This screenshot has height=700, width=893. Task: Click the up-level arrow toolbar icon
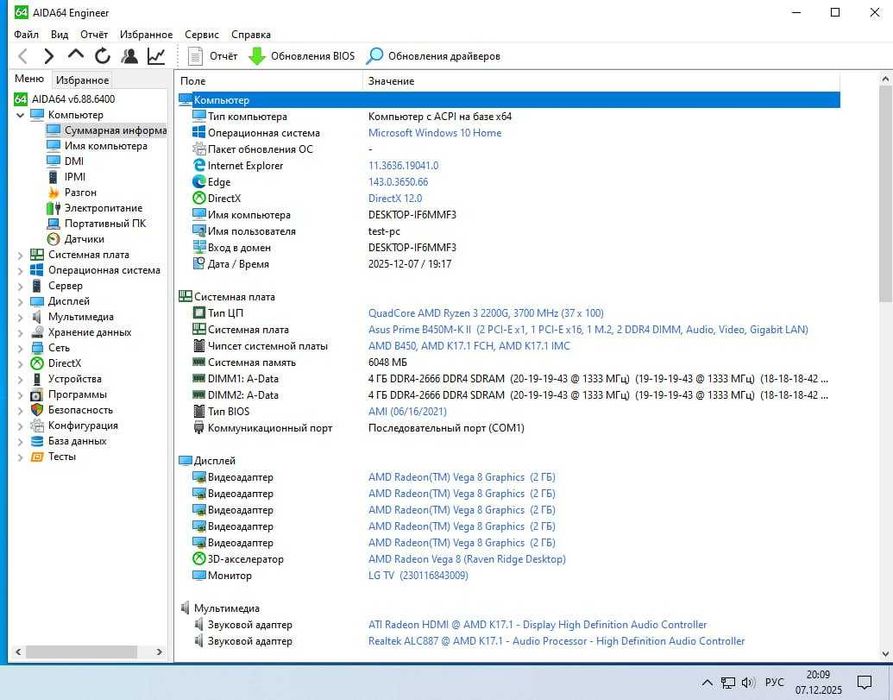click(76, 55)
